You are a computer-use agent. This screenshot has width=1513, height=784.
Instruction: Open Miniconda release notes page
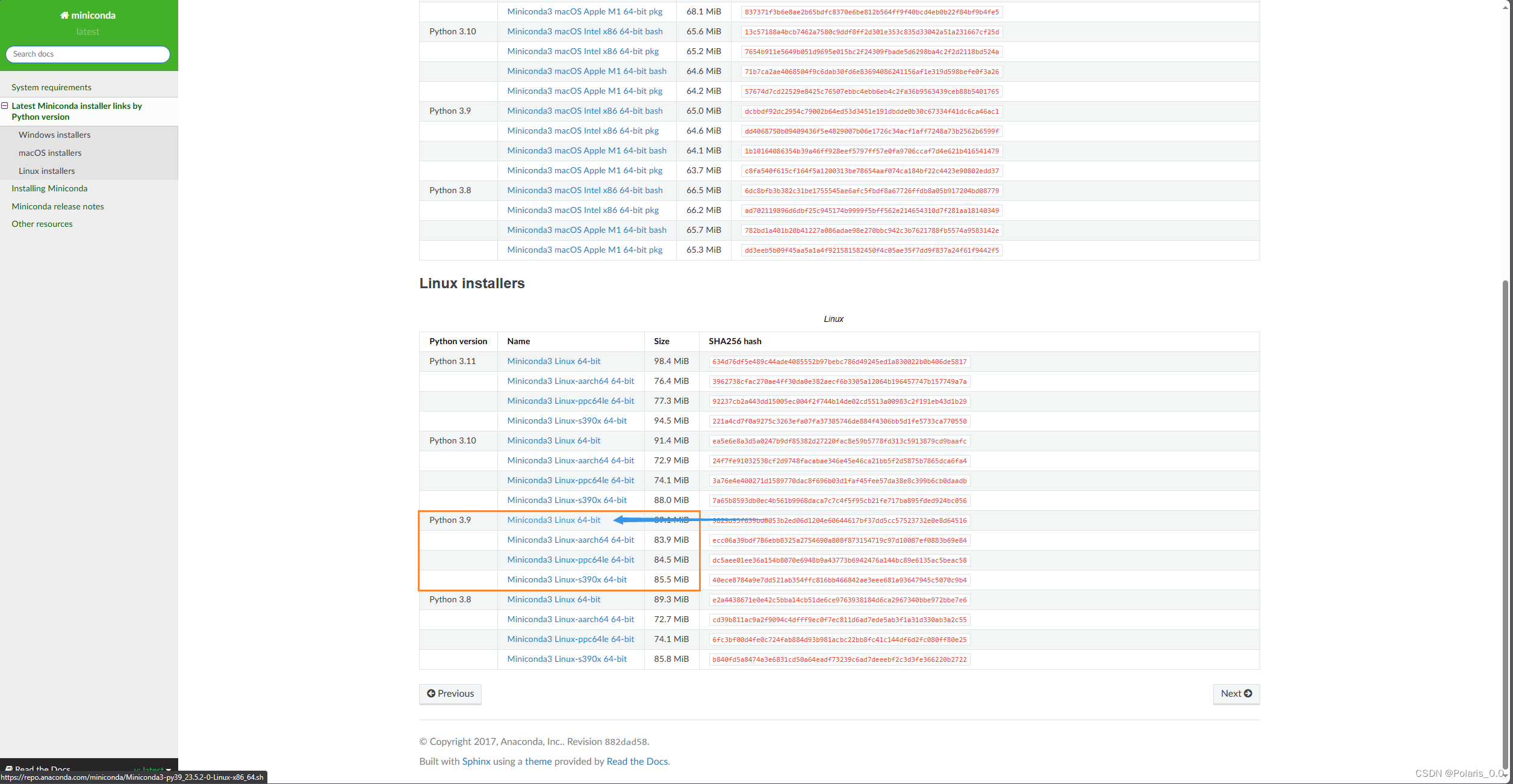(x=58, y=206)
